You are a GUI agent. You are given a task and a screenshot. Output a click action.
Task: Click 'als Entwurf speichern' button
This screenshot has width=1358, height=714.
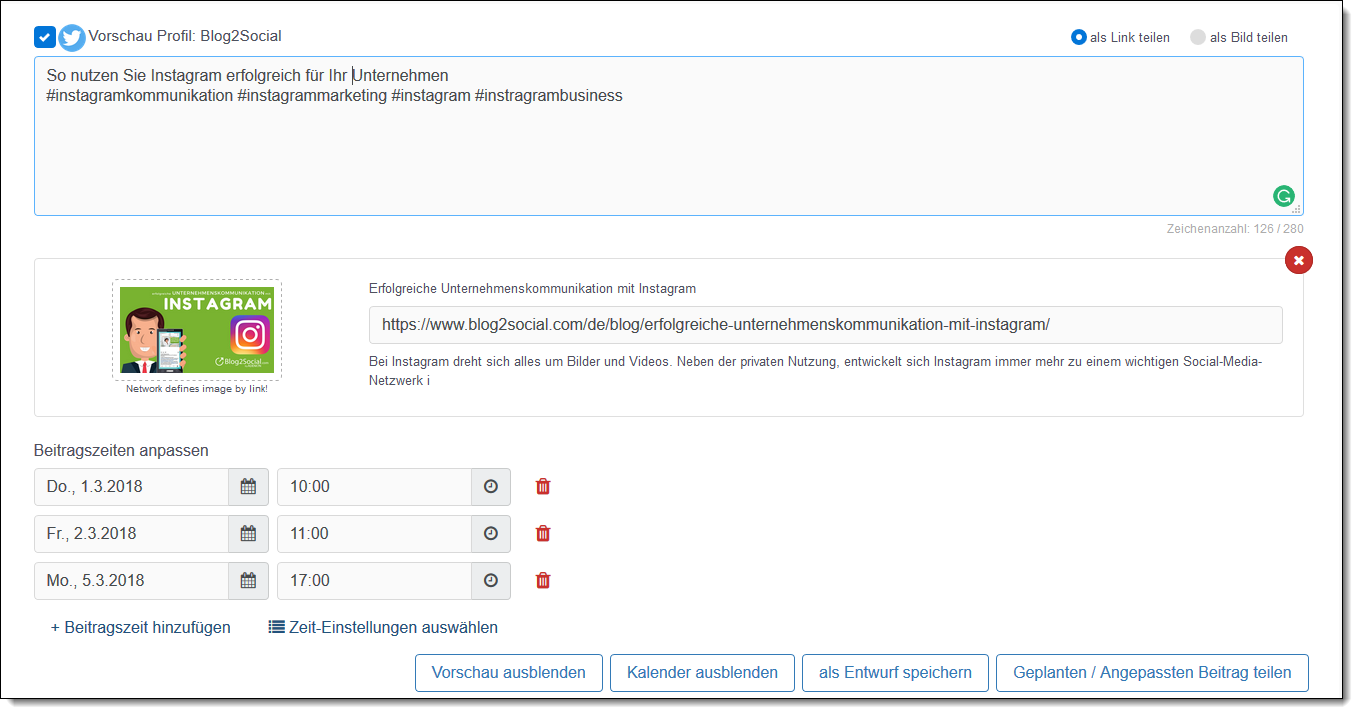tap(895, 673)
